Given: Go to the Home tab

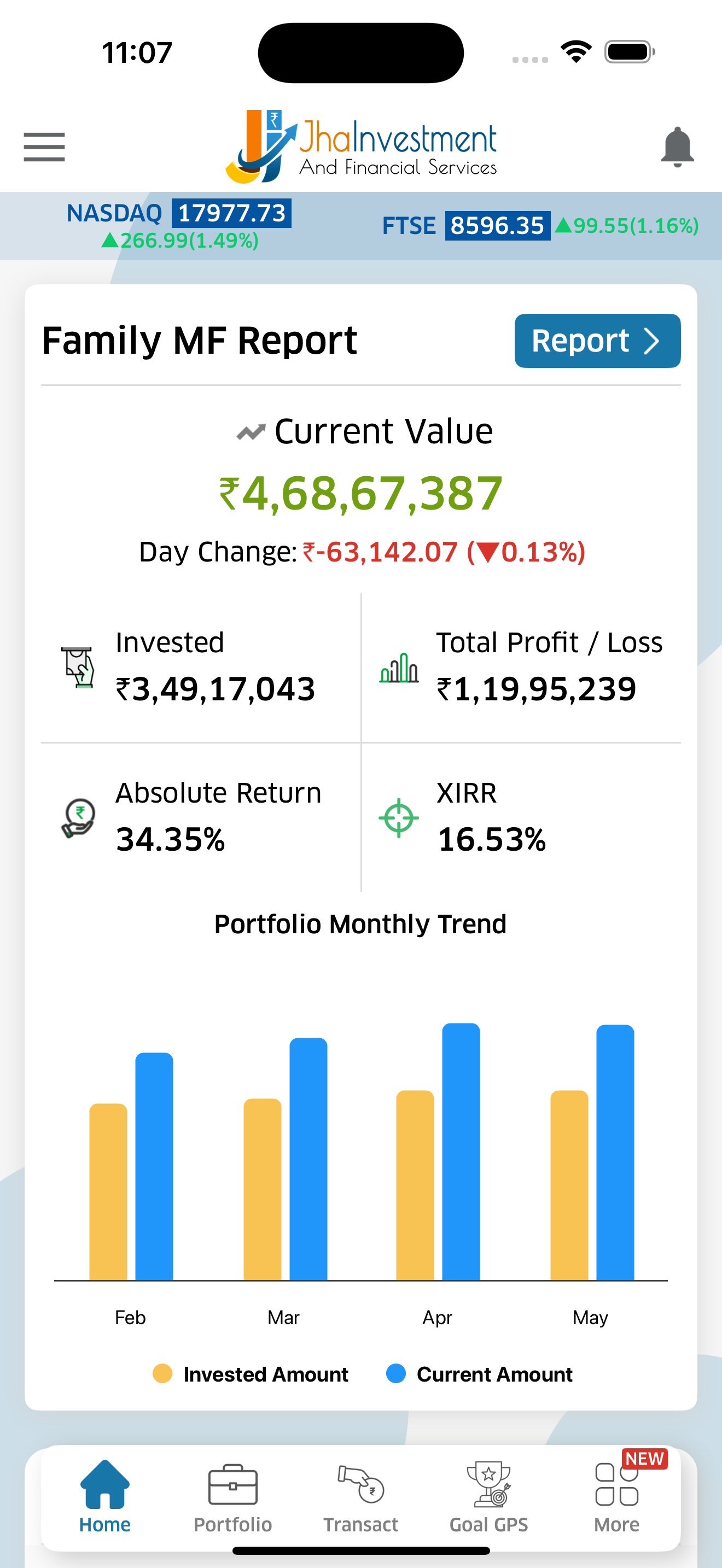Looking at the screenshot, I should point(104,1497).
